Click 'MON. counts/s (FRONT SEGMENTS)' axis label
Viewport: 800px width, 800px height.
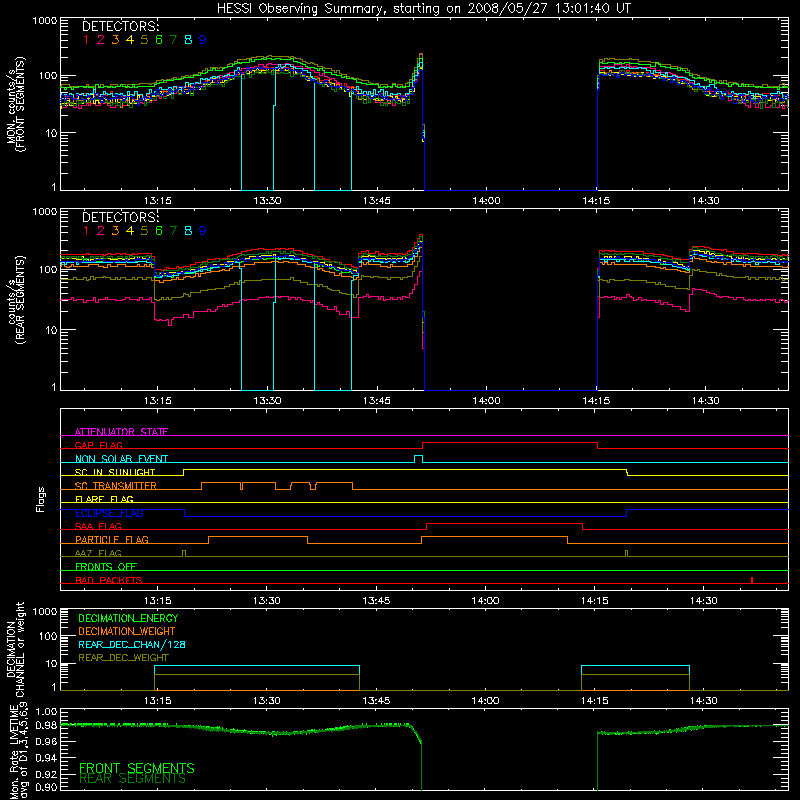click(16, 105)
